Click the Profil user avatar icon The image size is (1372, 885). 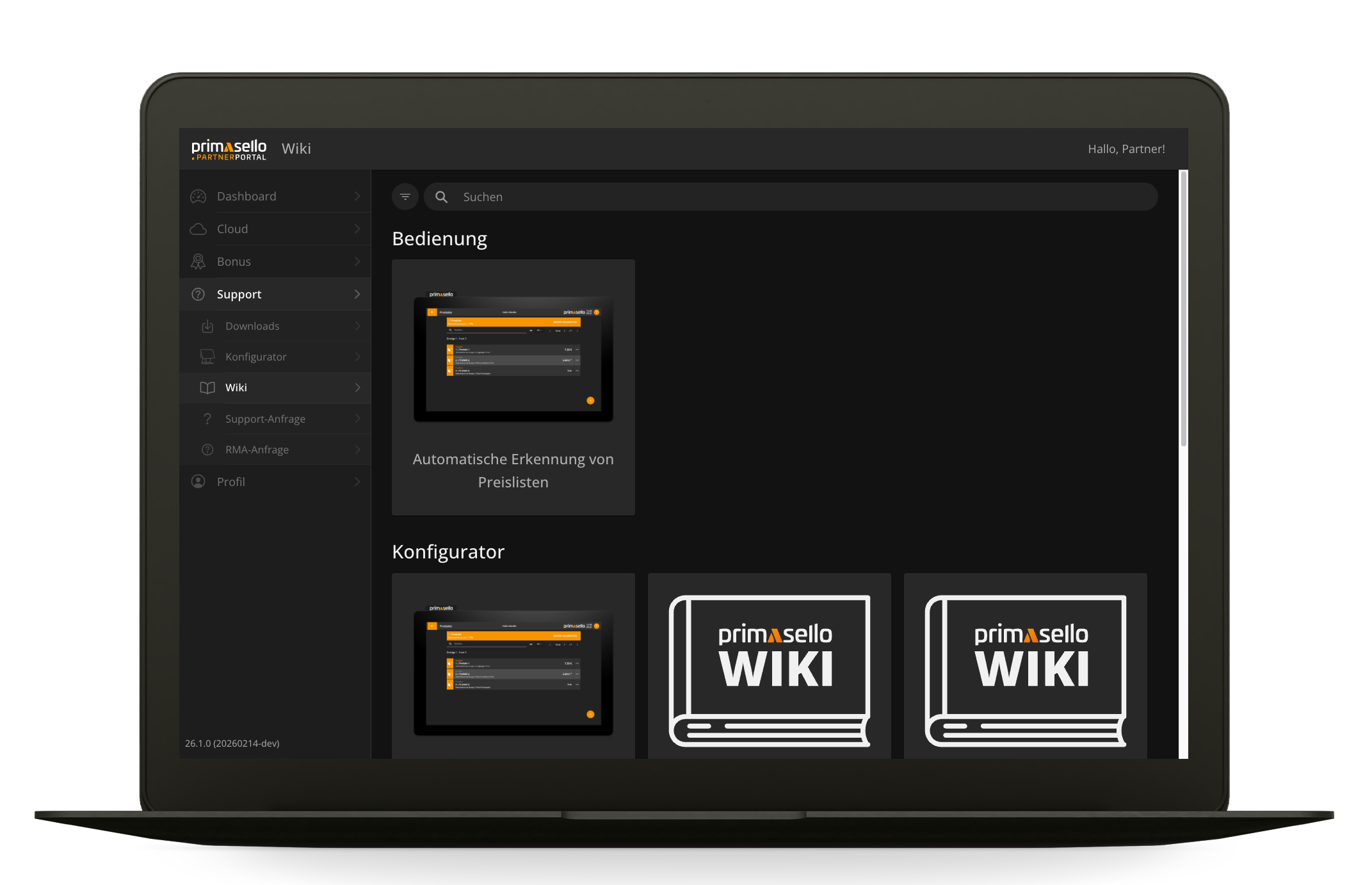(198, 482)
